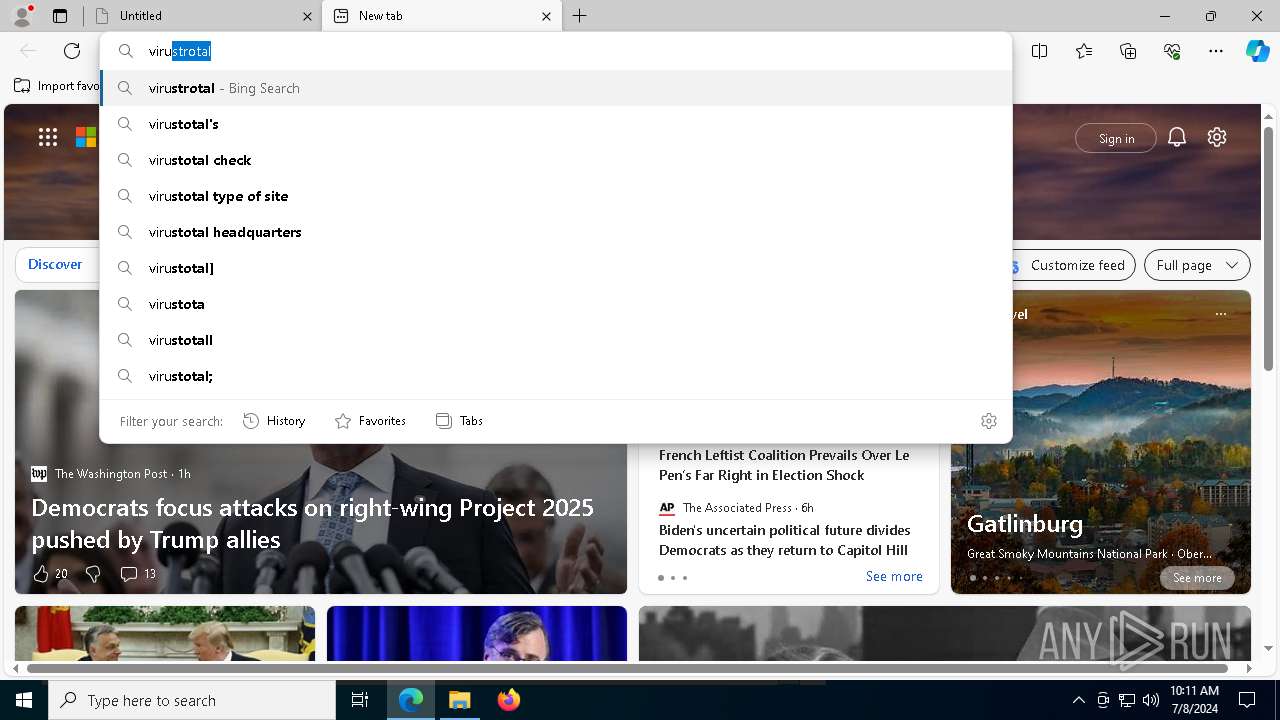
Task: Open Task View on the taskbar
Action: pyautogui.click(x=360, y=700)
